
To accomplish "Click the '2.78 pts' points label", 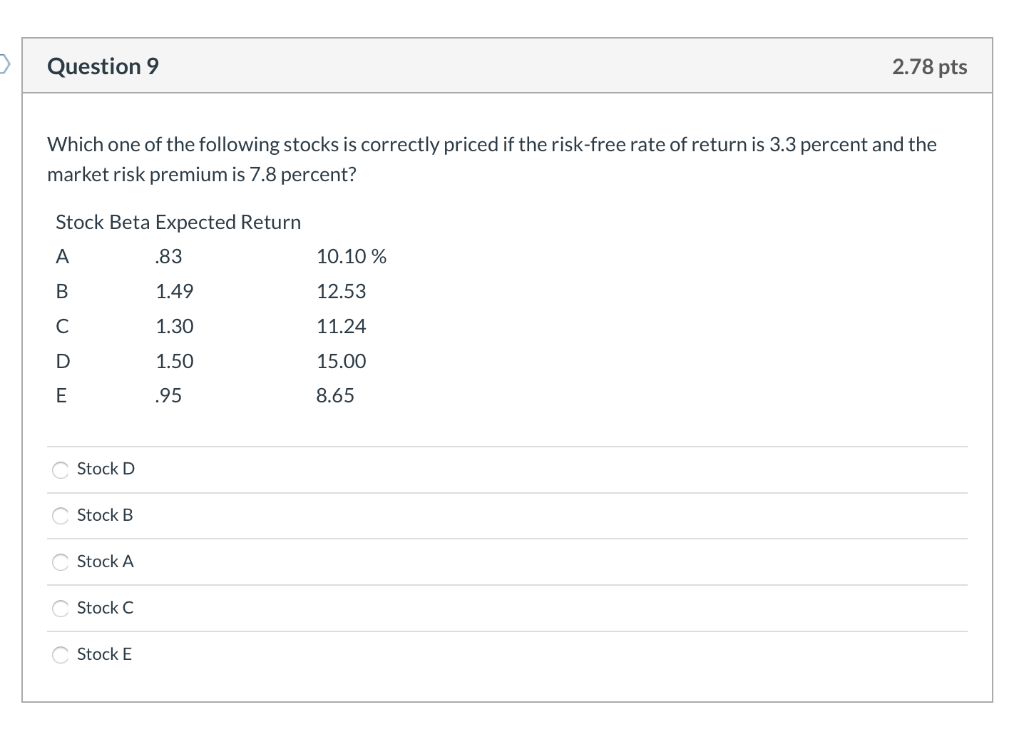I will pos(929,67).
